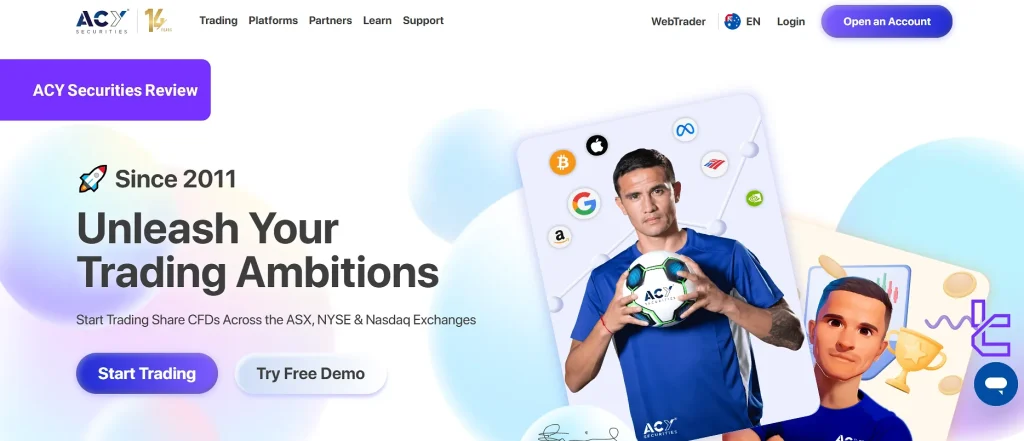1024x441 pixels.
Task: Open the Support menu item
Action: [423, 20]
